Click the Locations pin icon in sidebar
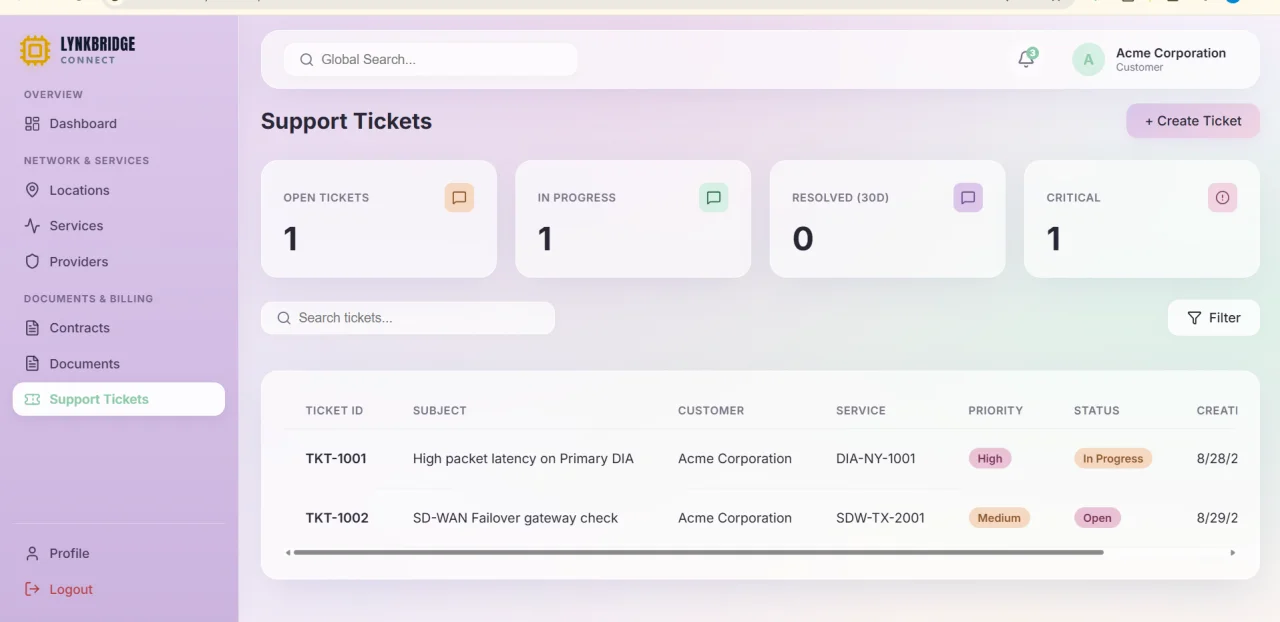This screenshot has height=622, width=1280. (x=32, y=190)
